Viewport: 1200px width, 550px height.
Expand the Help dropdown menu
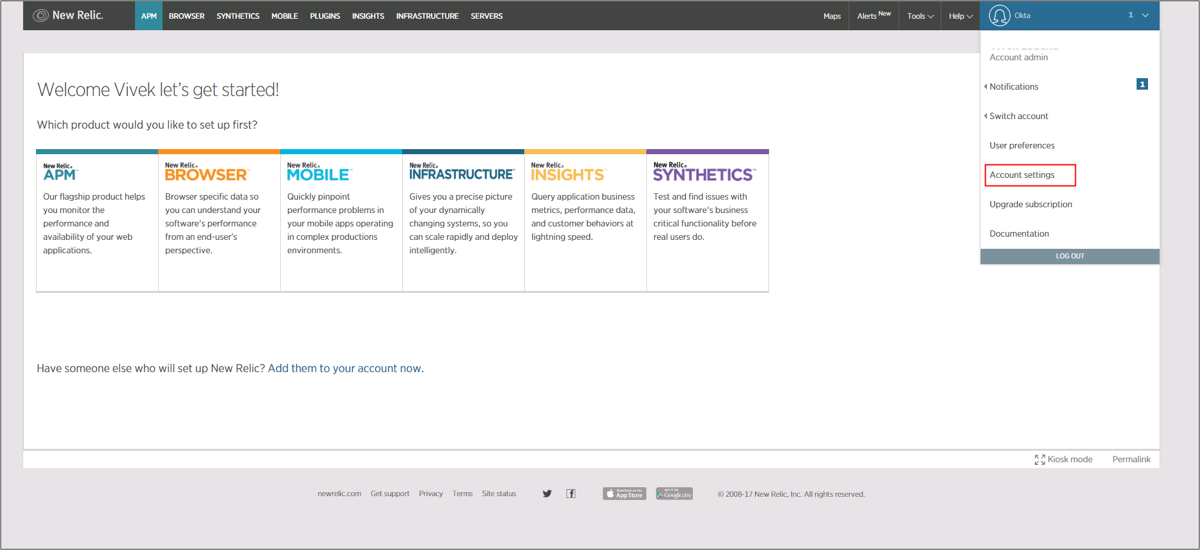tap(960, 16)
